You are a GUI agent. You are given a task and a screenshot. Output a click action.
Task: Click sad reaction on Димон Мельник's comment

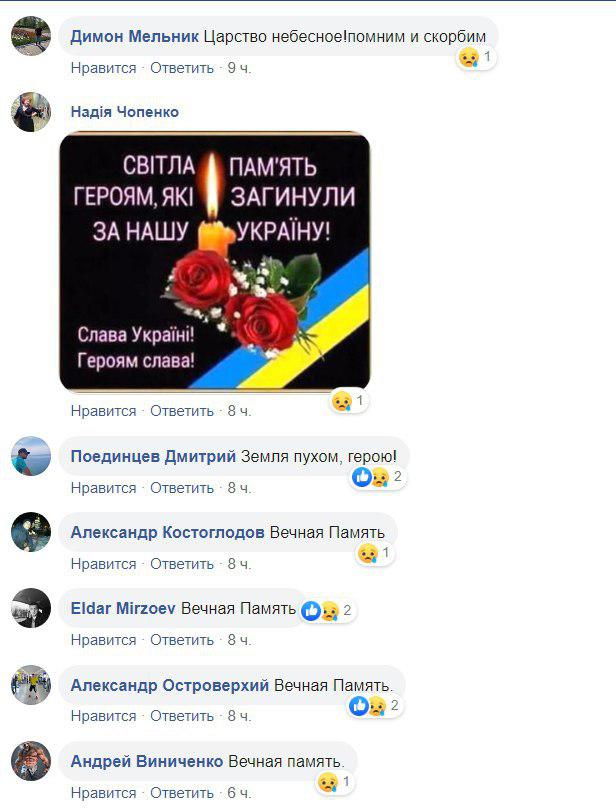[x=476, y=57]
